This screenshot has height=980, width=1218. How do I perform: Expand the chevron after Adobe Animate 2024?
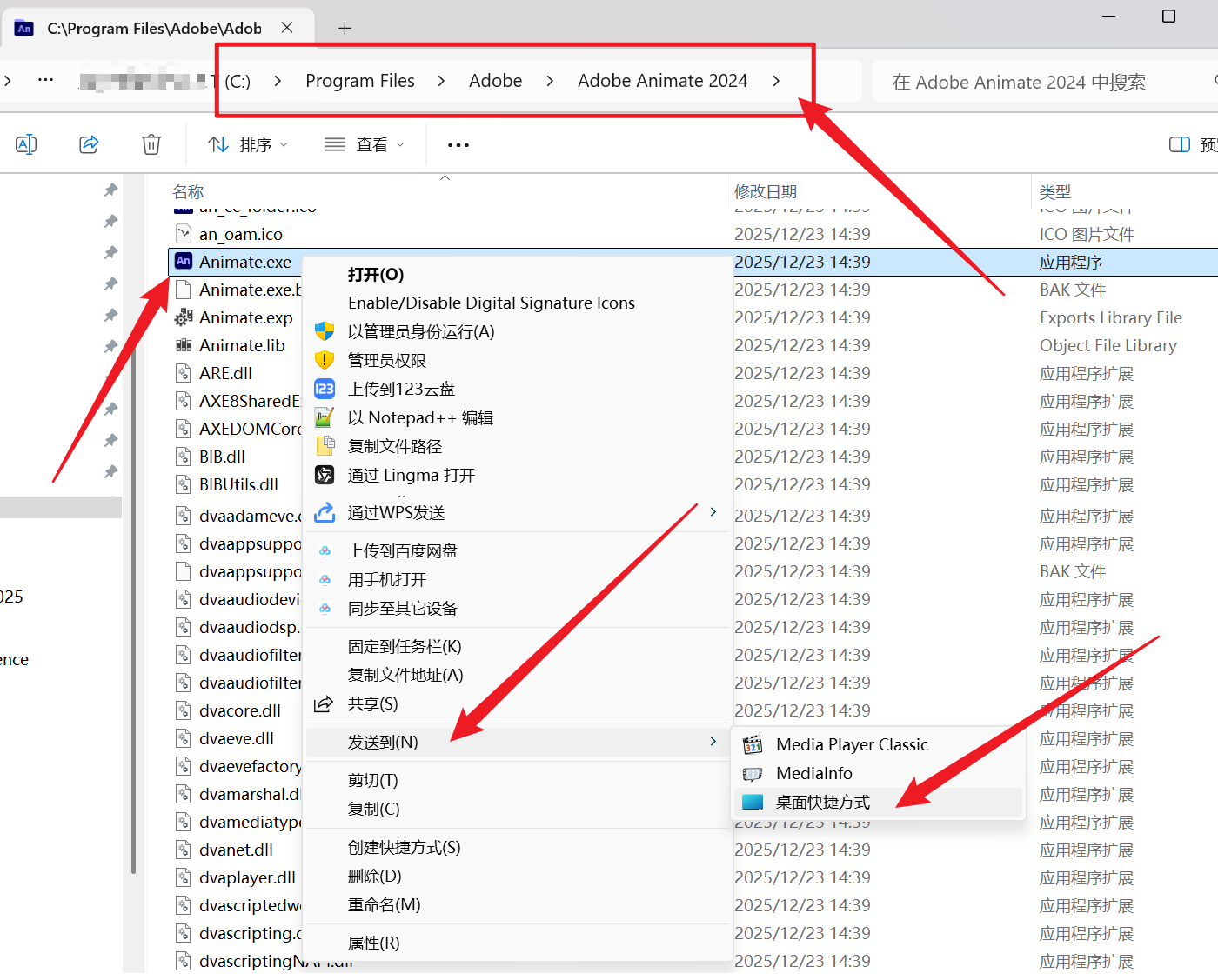pos(776,81)
